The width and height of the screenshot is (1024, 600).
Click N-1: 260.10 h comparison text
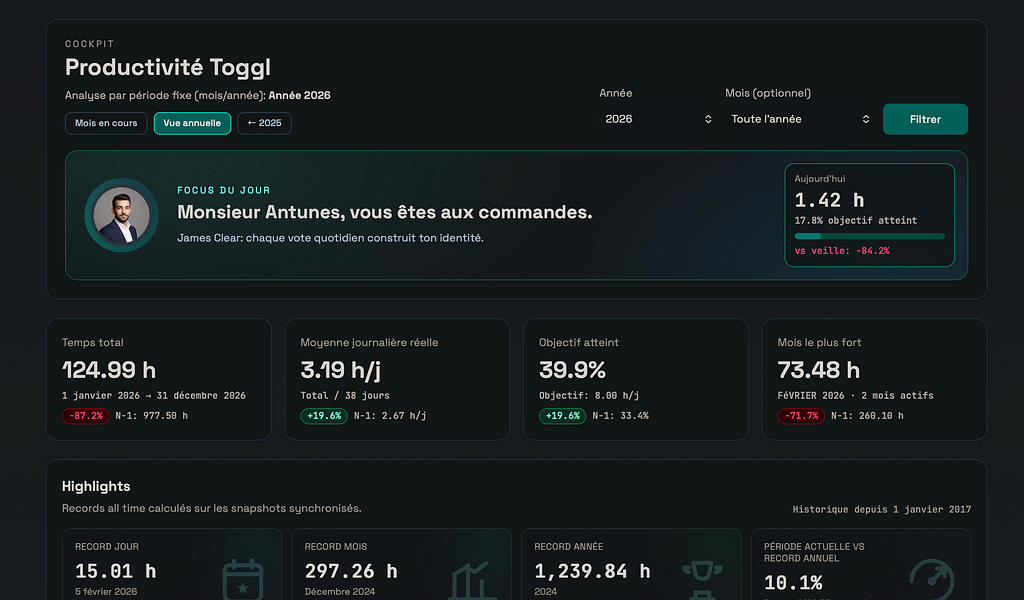click(867, 416)
